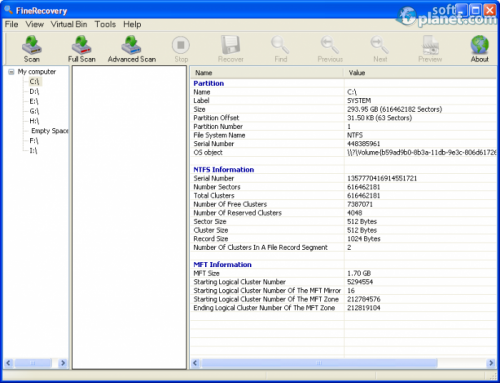Open the File menu
Viewport: 500px width, 383px height.
click(x=11, y=24)
